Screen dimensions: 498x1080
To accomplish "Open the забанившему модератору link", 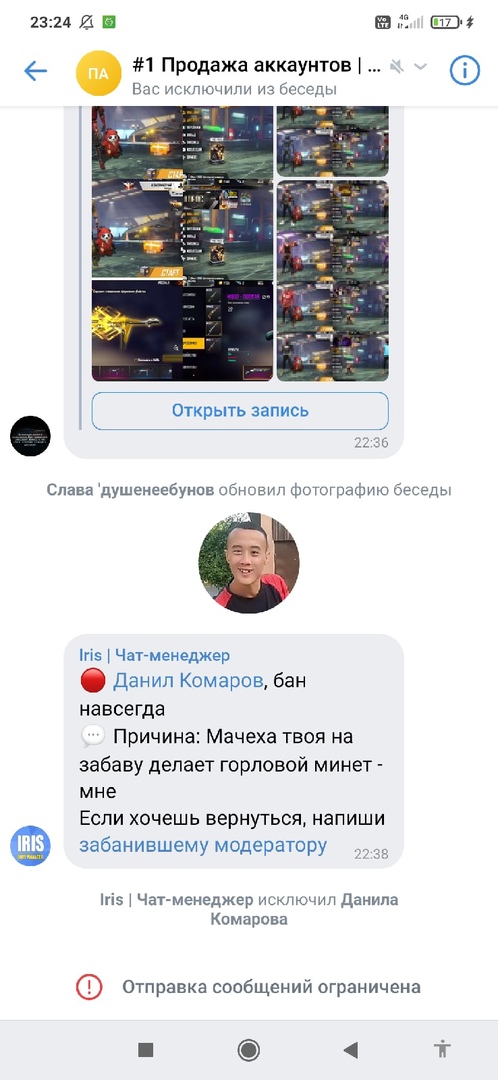I will tap(203, 844).
